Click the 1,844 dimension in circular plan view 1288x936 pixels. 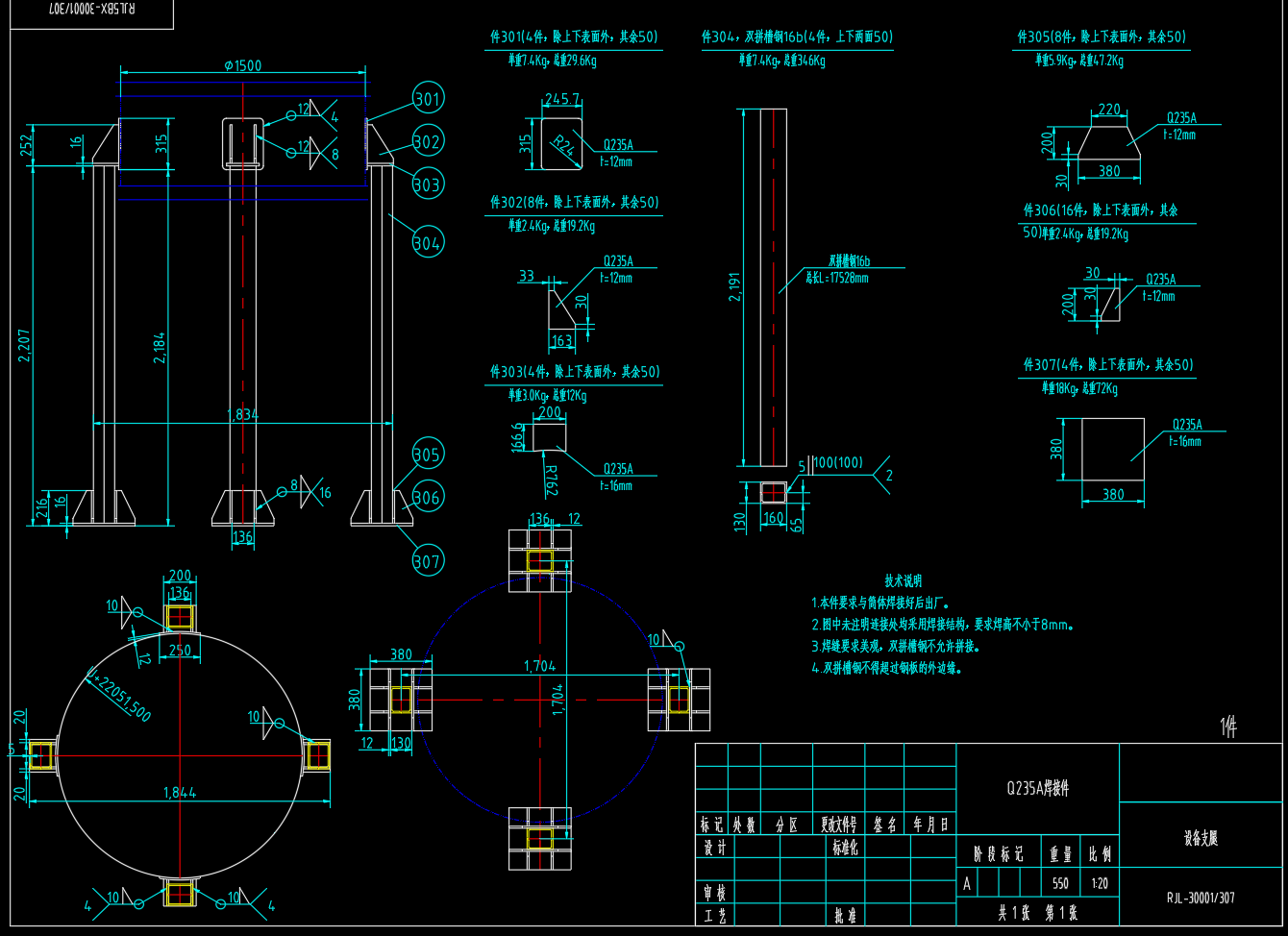pyautogui.click(x=180, y=793)
